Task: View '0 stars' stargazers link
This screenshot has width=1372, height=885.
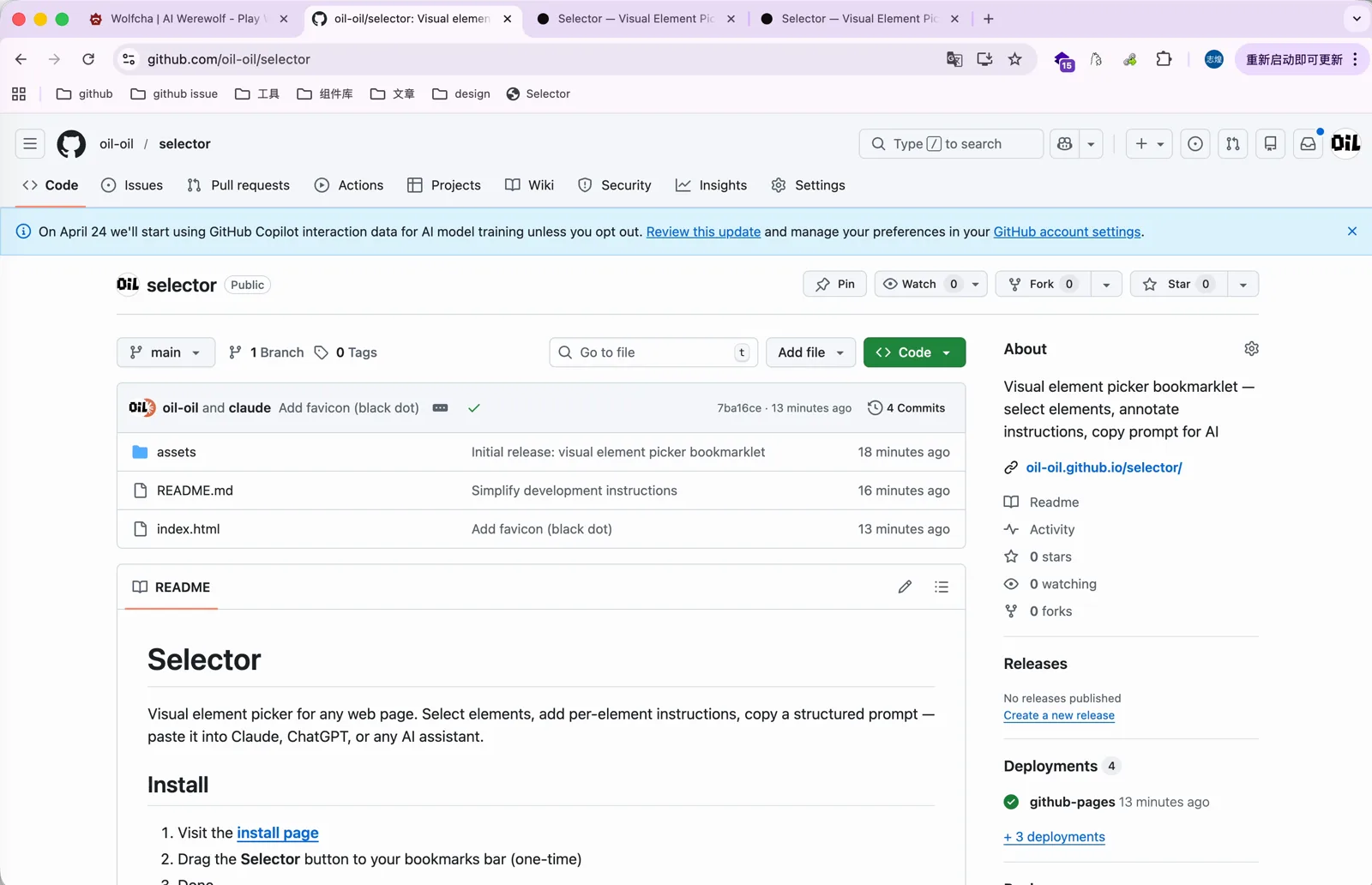Action: pyautogui.click(x=1050, y=557)
